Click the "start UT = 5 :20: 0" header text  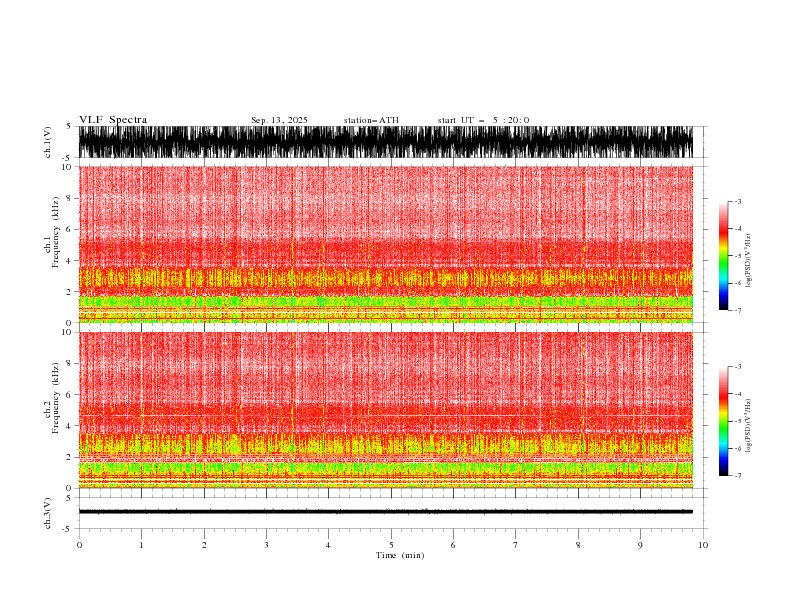tap(483, 120)
